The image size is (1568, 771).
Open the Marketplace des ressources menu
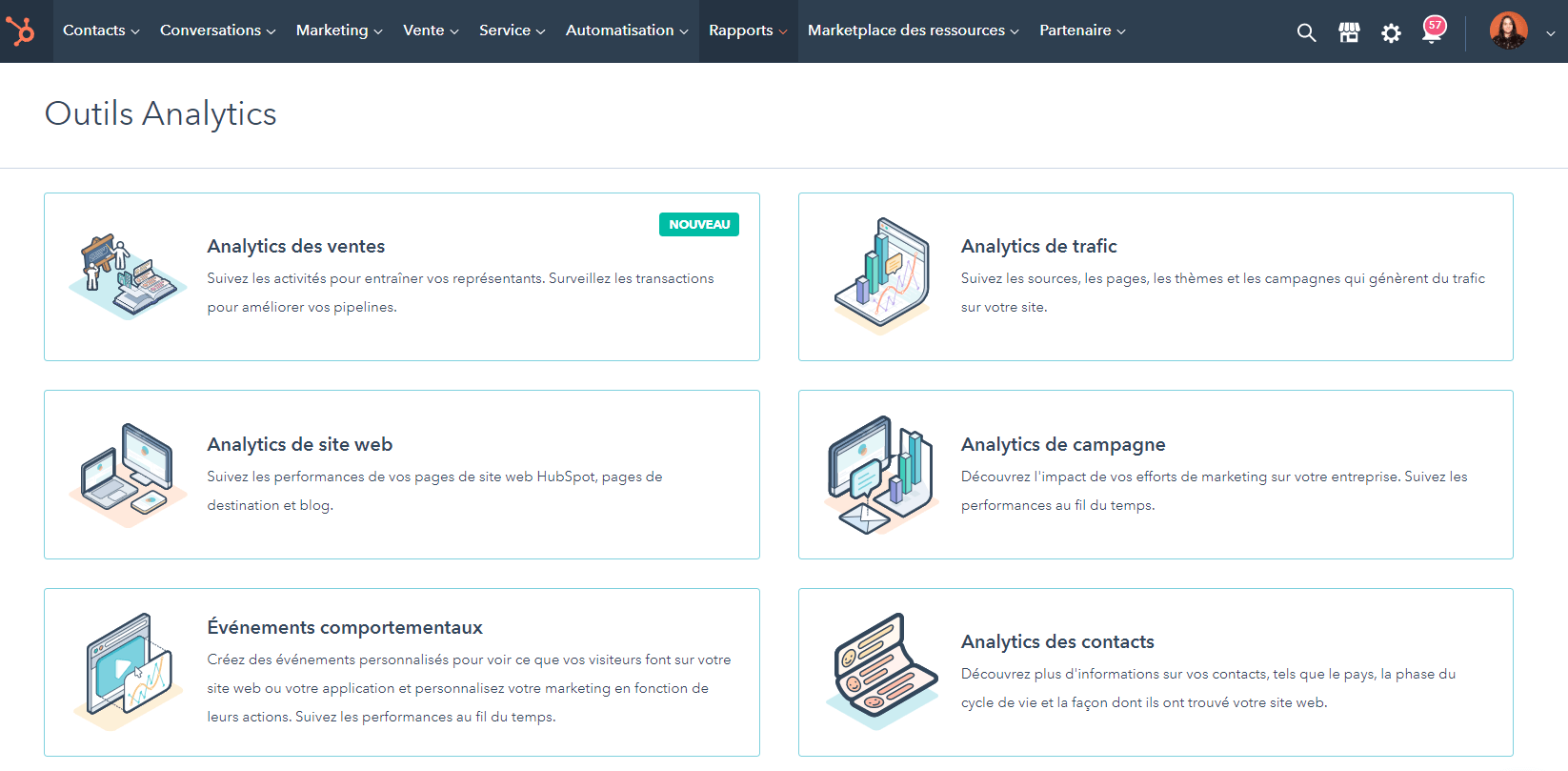(913, 30)
